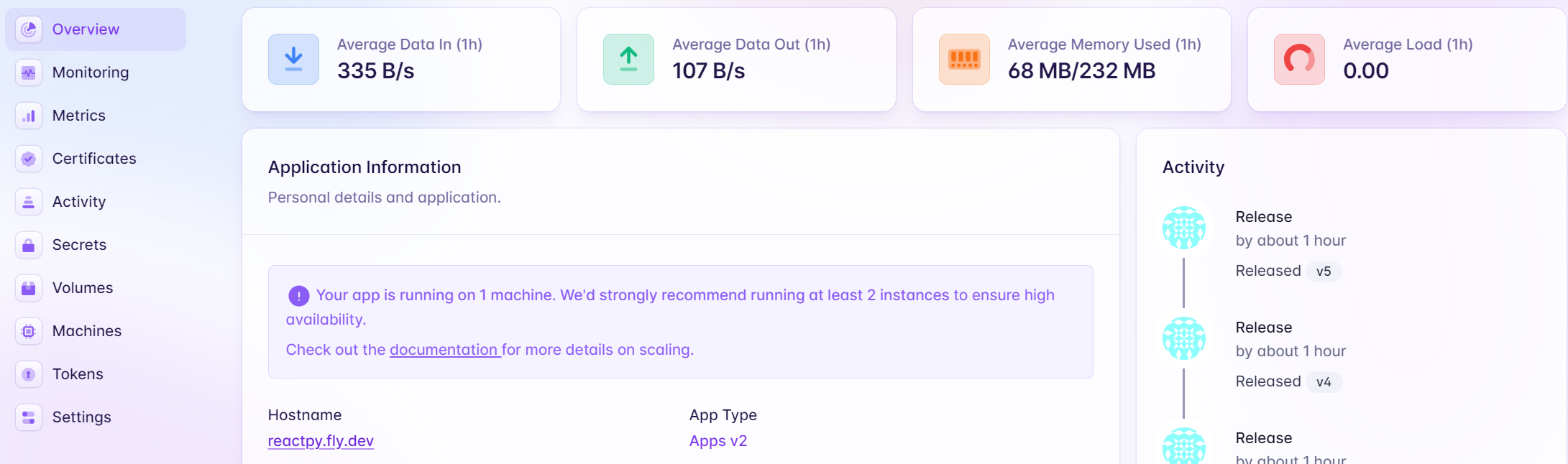Click the Tokens key icon
This screenshot has width=1568, height=464.
coord(29,374)
